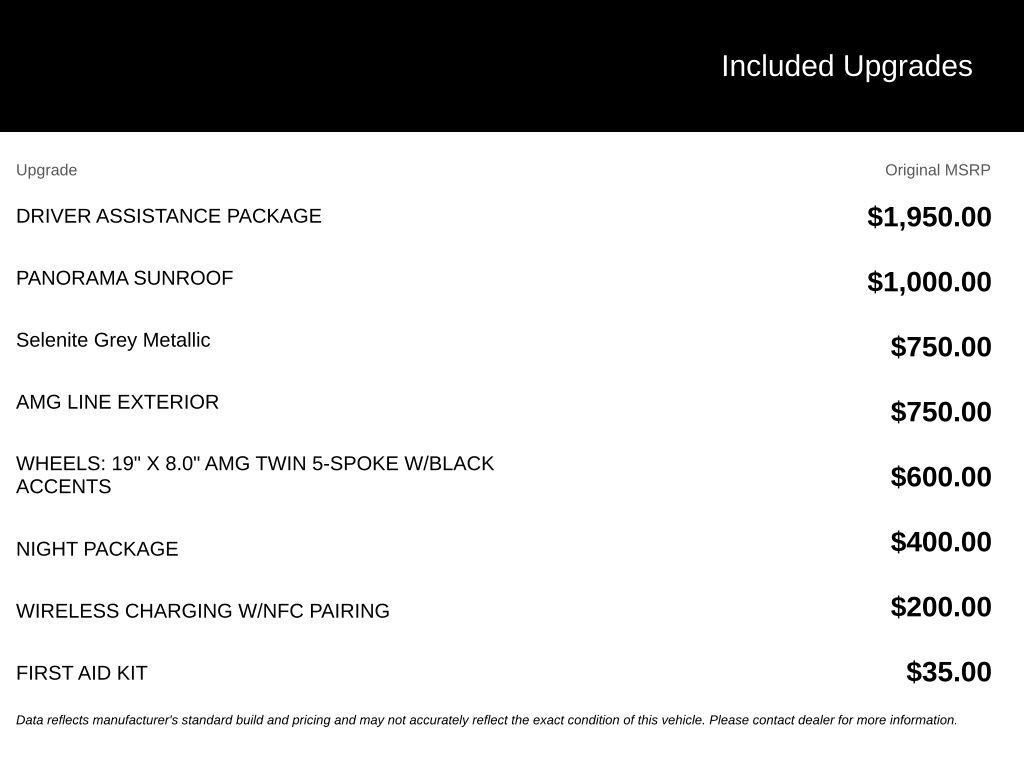Click the $200.00 price value
Screen dimensions: 1024x768
[941, 607]
